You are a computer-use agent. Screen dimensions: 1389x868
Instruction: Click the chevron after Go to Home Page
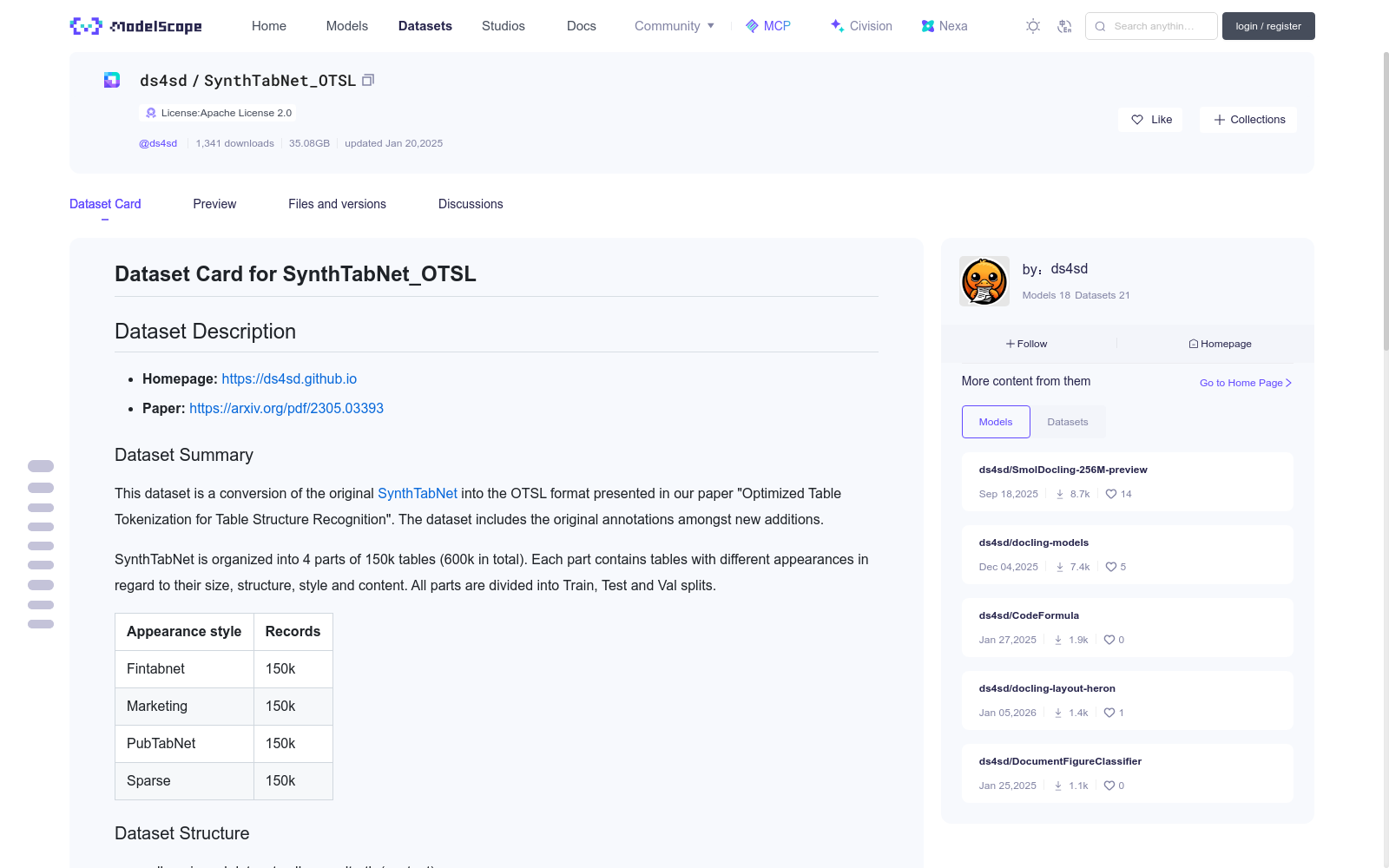(1289, 383)
